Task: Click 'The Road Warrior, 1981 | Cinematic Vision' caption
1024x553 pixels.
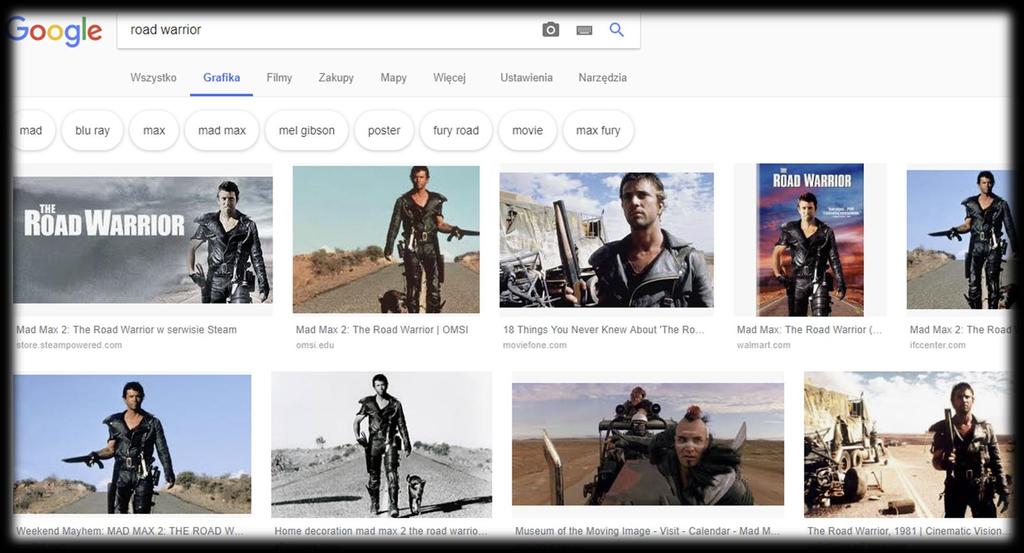Action: [908, 531]
